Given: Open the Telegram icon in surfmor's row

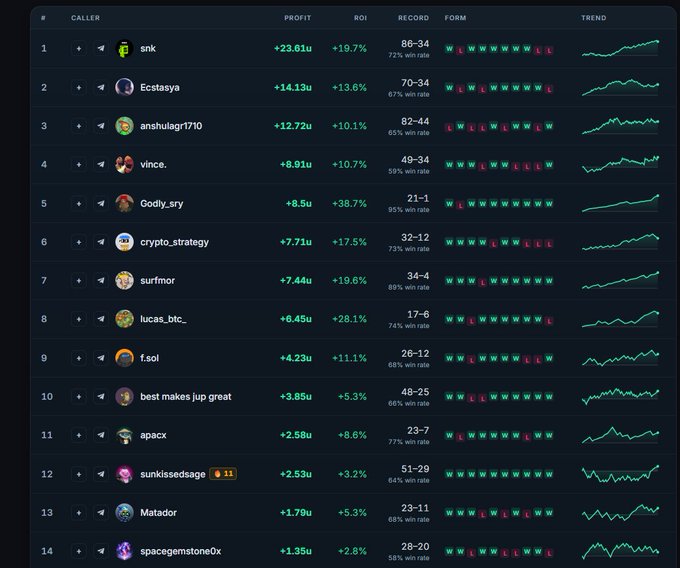Looking at the screenshot, I should (101, 281).
